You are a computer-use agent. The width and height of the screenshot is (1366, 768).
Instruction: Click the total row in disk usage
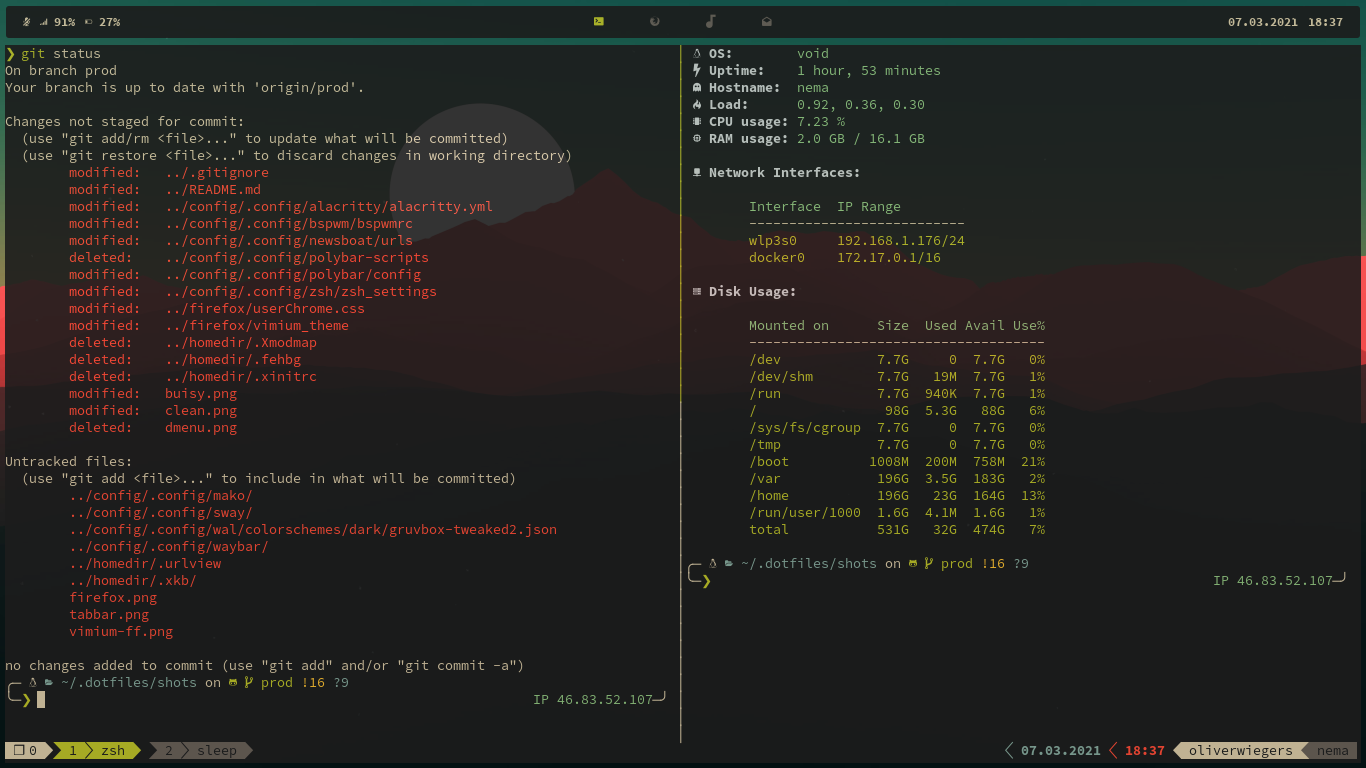(x=897, y=530)
